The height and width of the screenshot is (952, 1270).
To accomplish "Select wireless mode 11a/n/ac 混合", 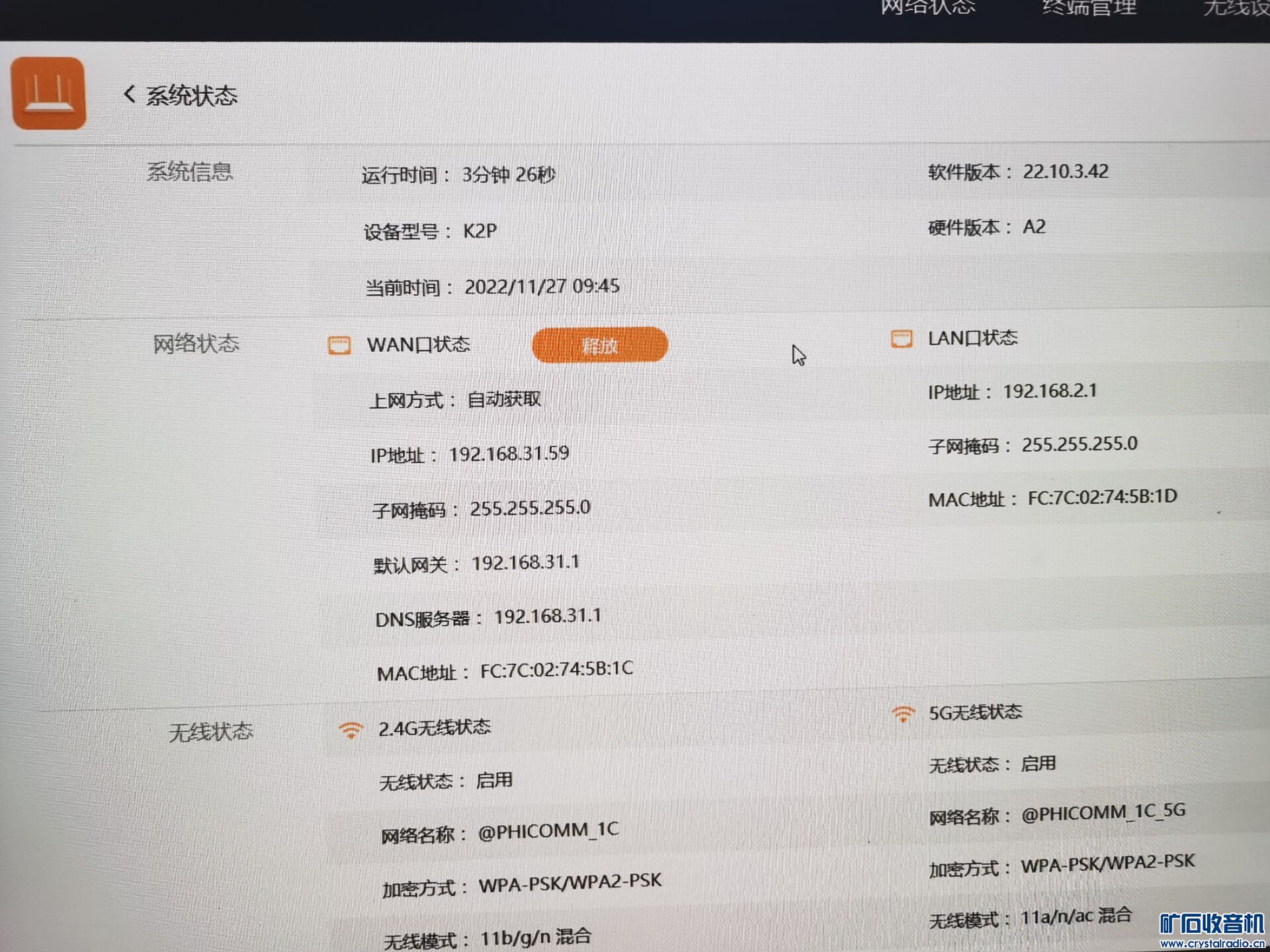I will [1076, 916].
